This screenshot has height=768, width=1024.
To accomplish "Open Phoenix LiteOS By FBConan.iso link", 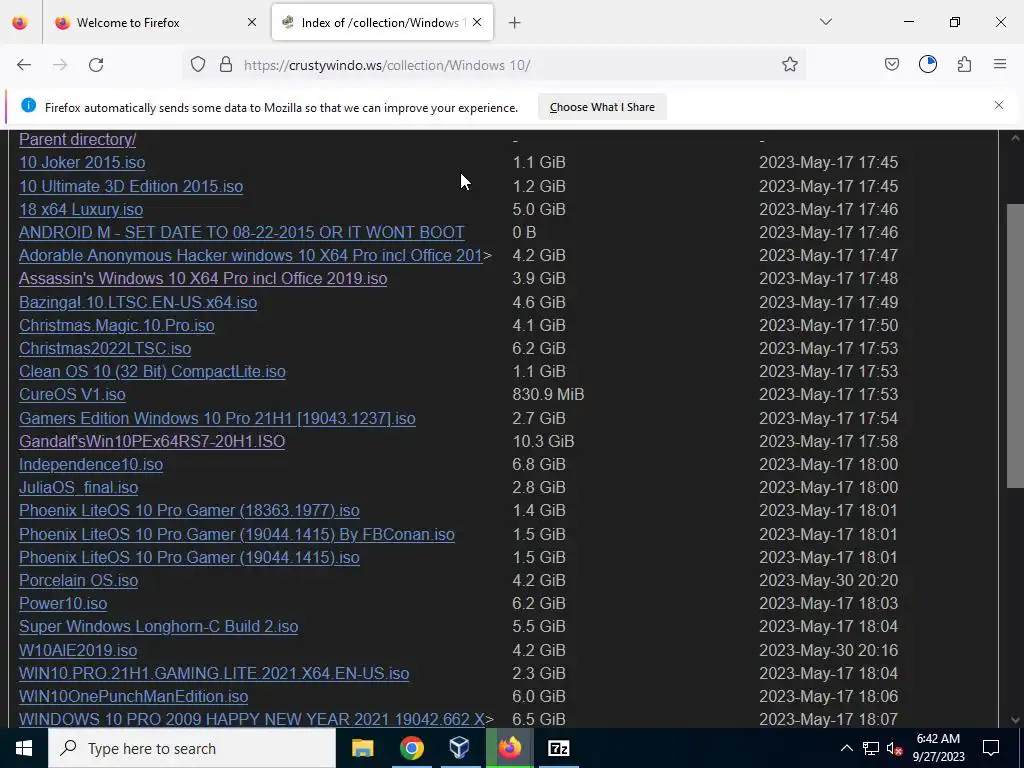I will tap(237, 534).
